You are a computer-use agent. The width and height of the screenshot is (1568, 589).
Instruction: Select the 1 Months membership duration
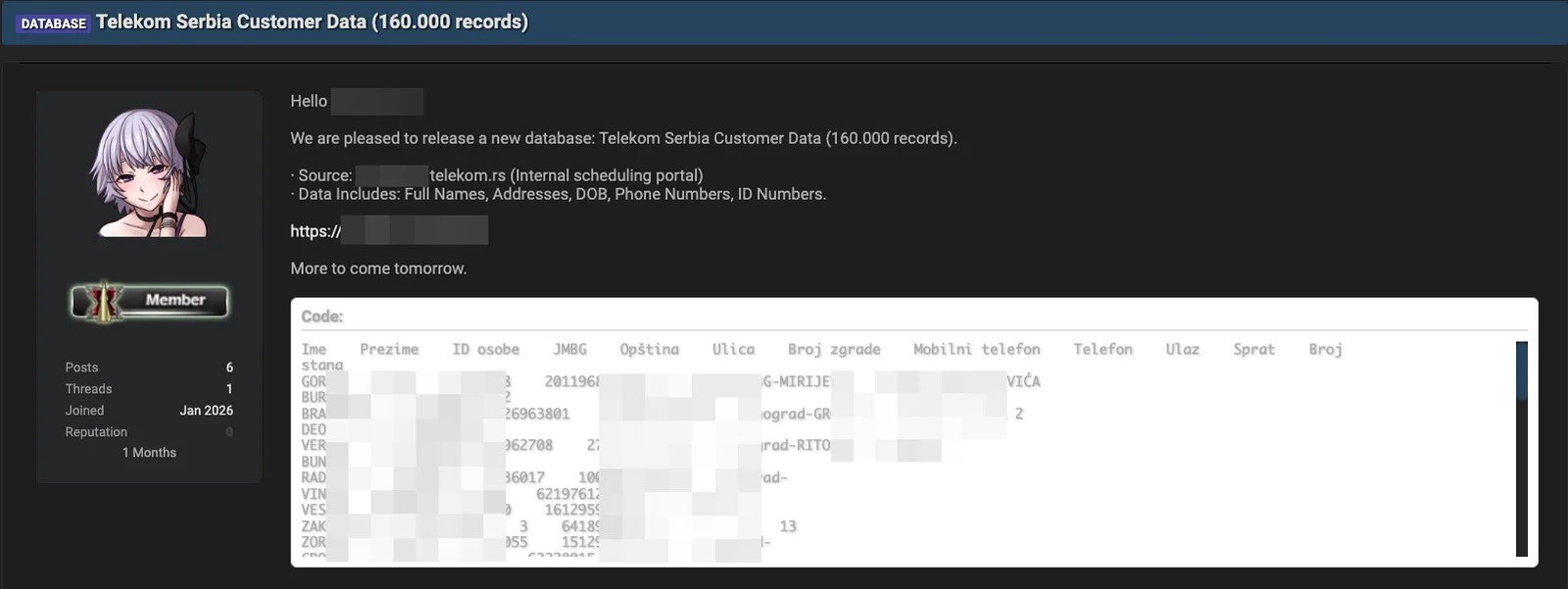[x=149, y=452]
